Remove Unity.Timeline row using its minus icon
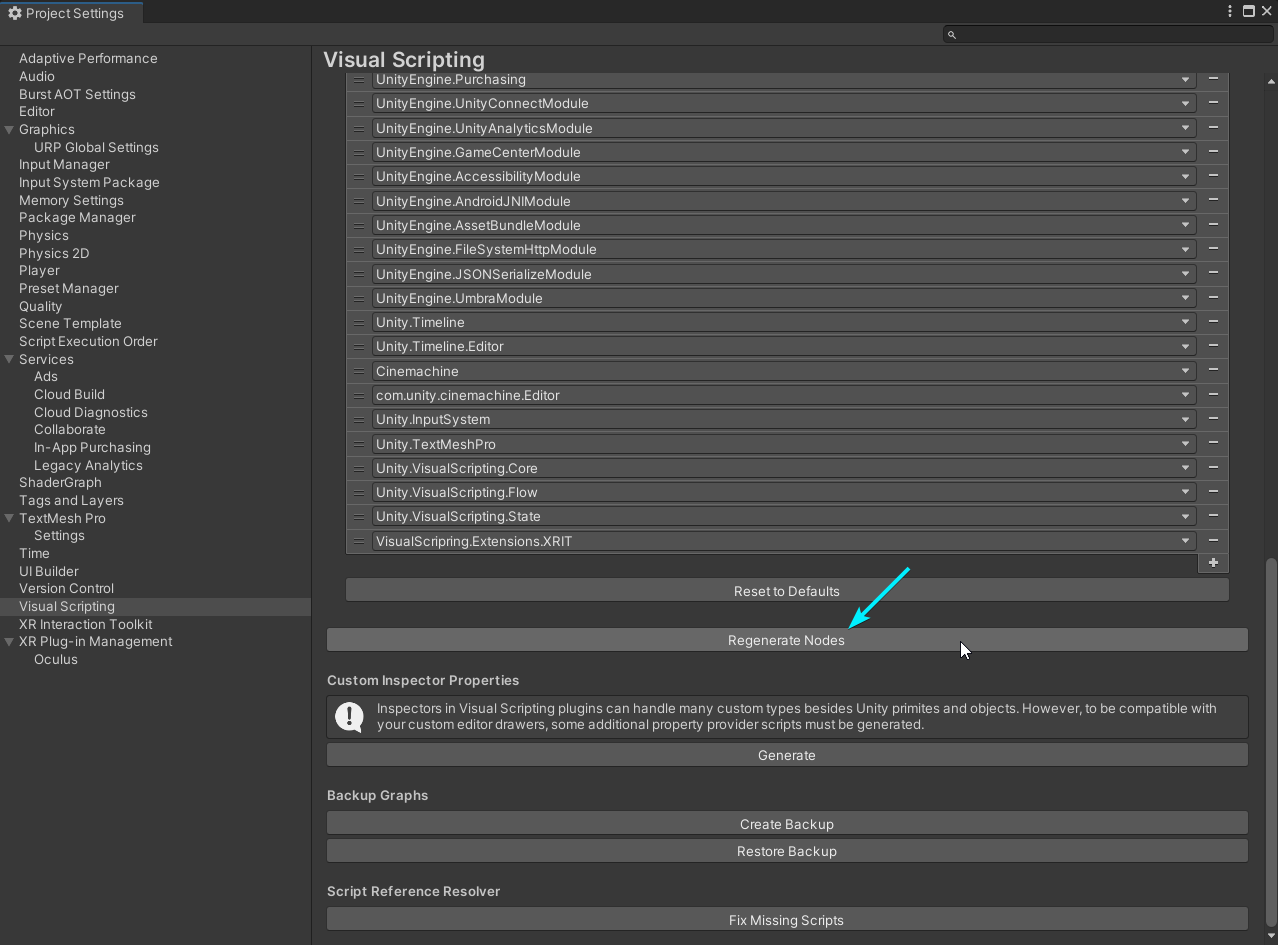Viewport: 1278px width, 945px height. pyautogui.click(x=1213, y=322)
